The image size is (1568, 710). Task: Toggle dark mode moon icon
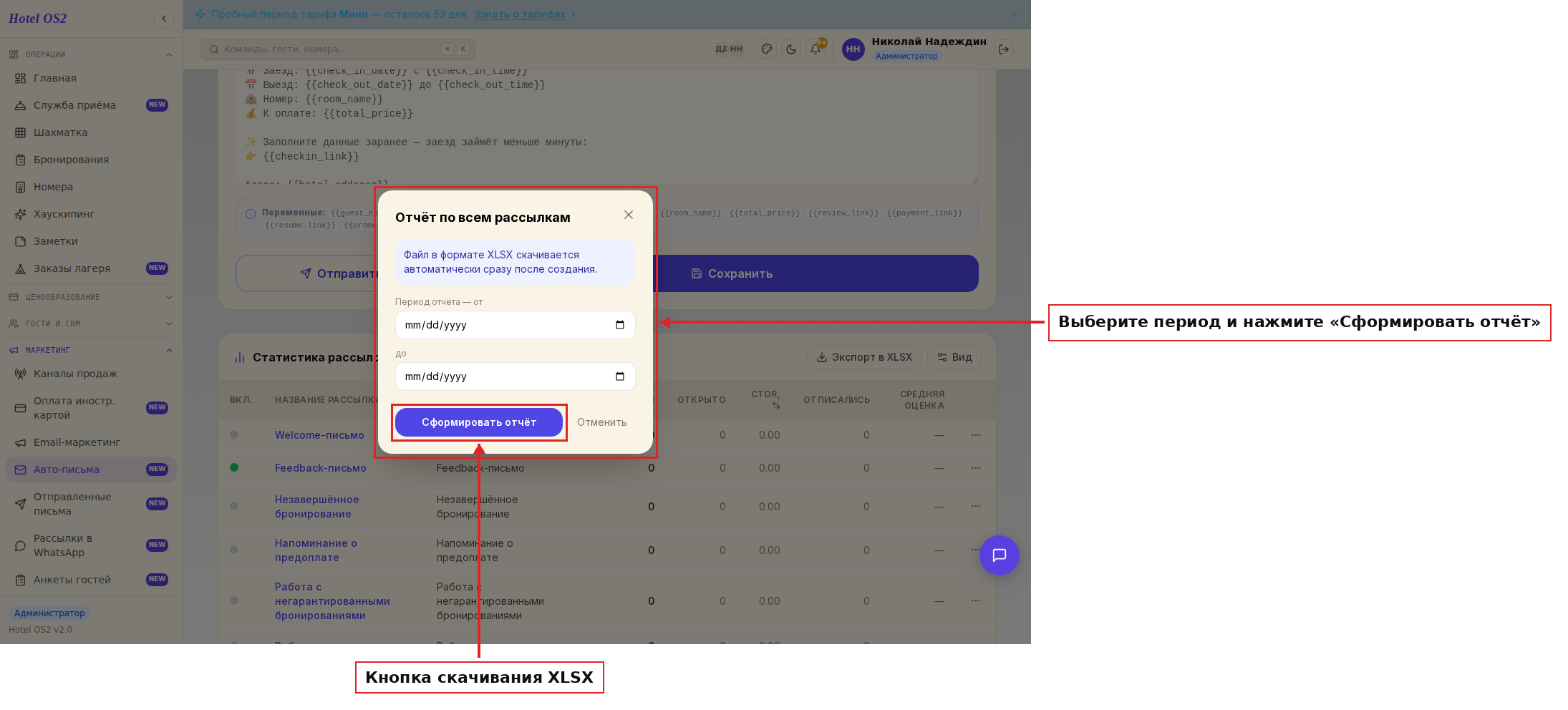(791, 49)
